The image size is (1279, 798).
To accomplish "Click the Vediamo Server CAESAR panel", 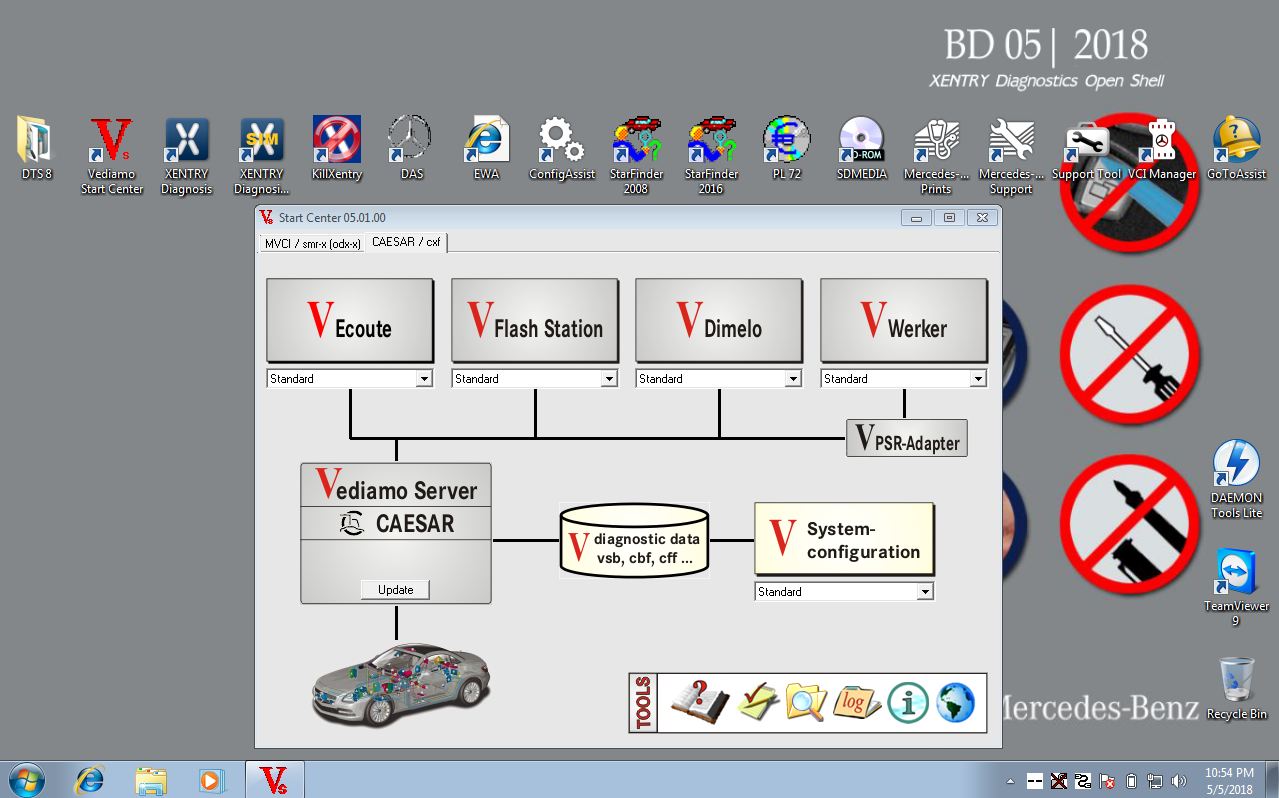I will coord(396,533).
